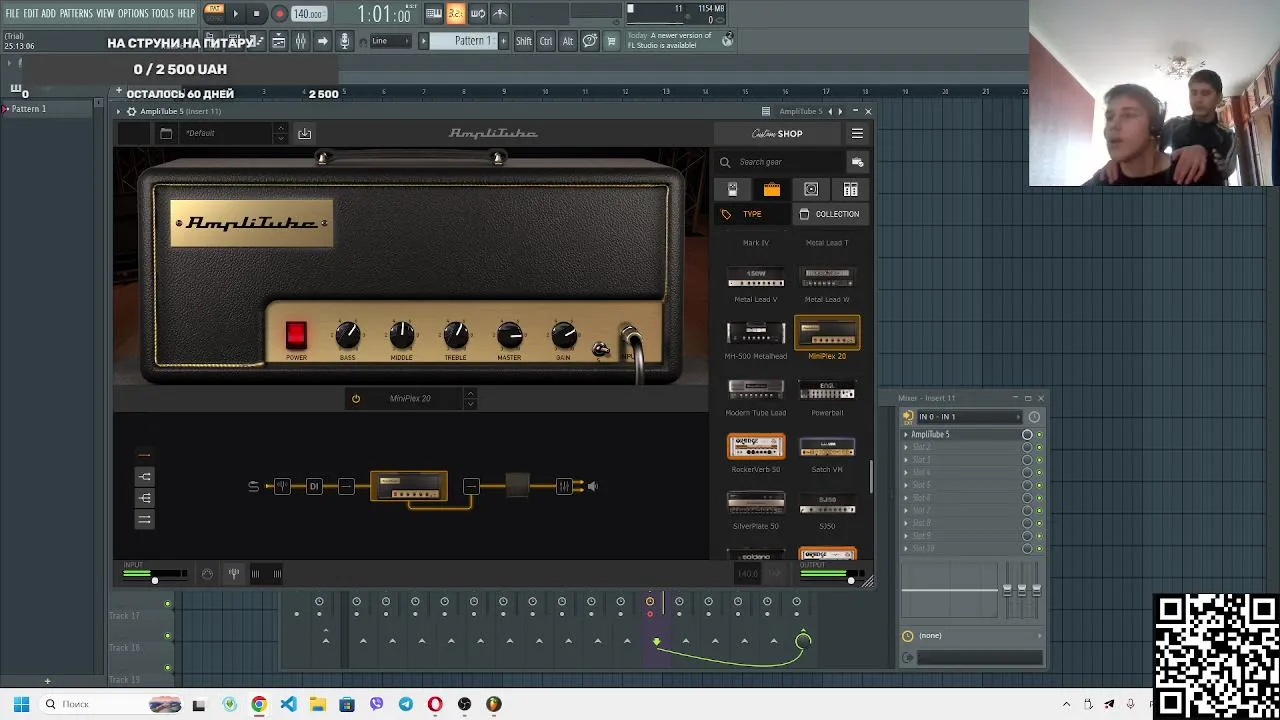Show the rack effects category icon
Image resolution: width=1280 pixels, height=720 pixels.
click(x=850, y=189)
